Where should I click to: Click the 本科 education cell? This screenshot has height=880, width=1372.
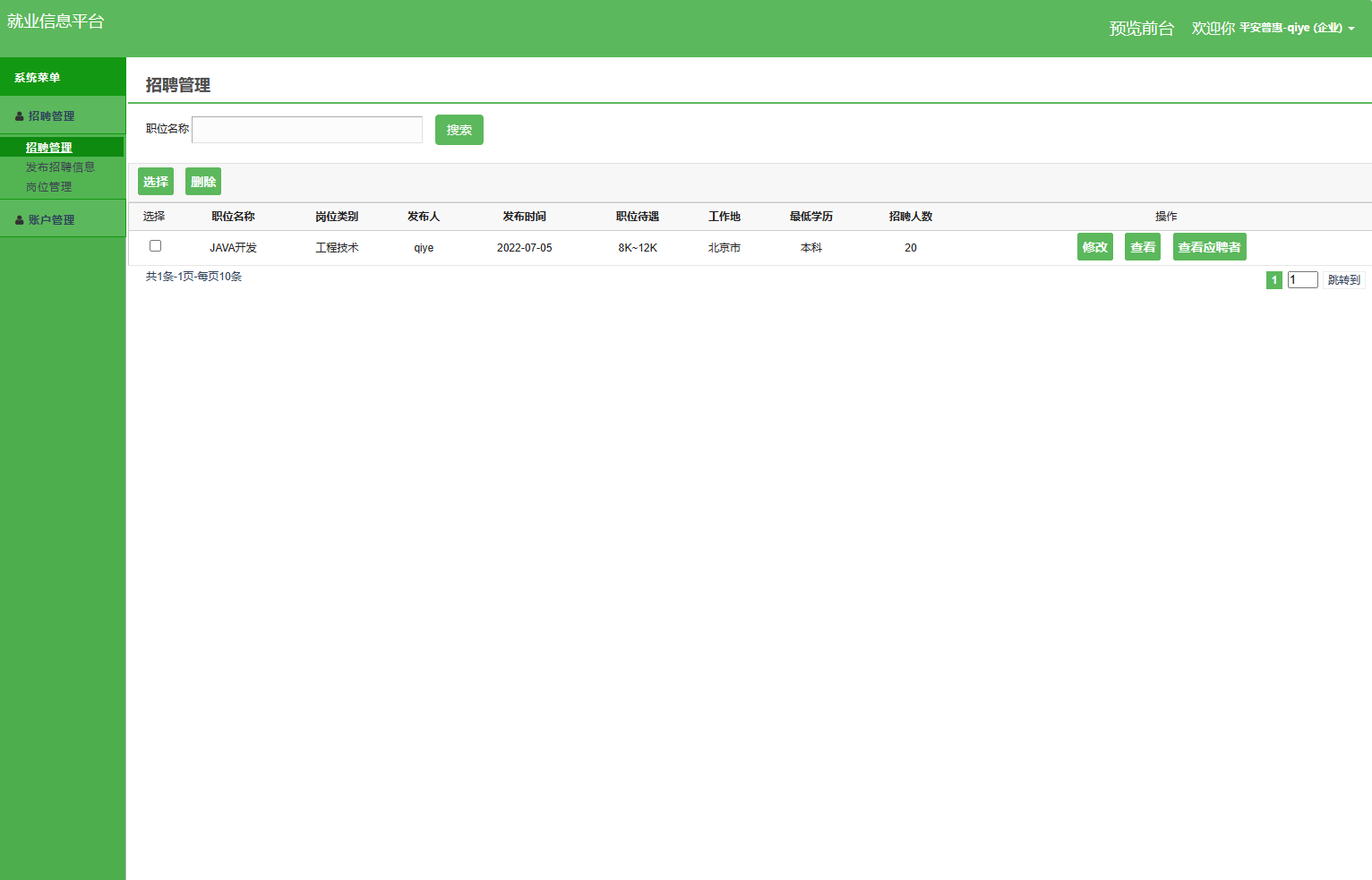811,248
